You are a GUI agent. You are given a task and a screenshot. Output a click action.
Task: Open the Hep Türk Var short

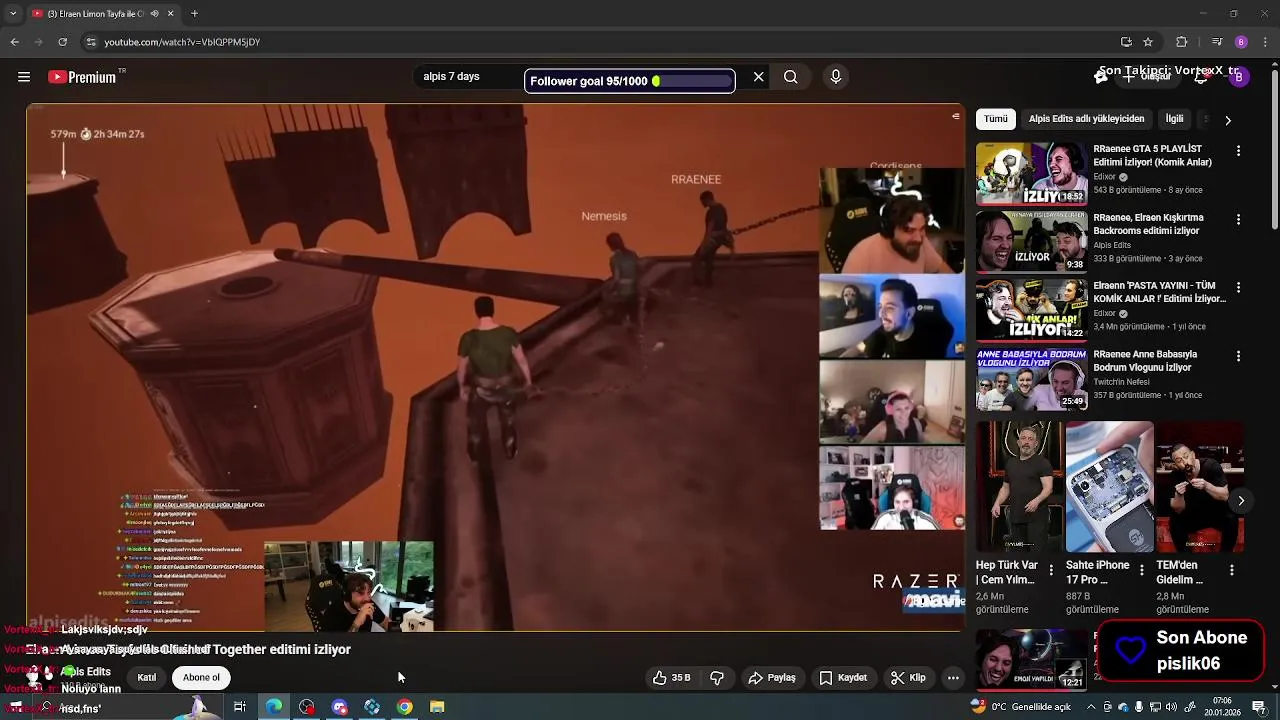click(x=1019, y=487)
